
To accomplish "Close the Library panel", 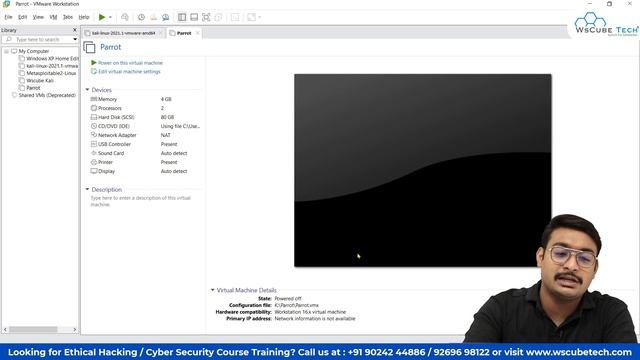I will [75, 30].
